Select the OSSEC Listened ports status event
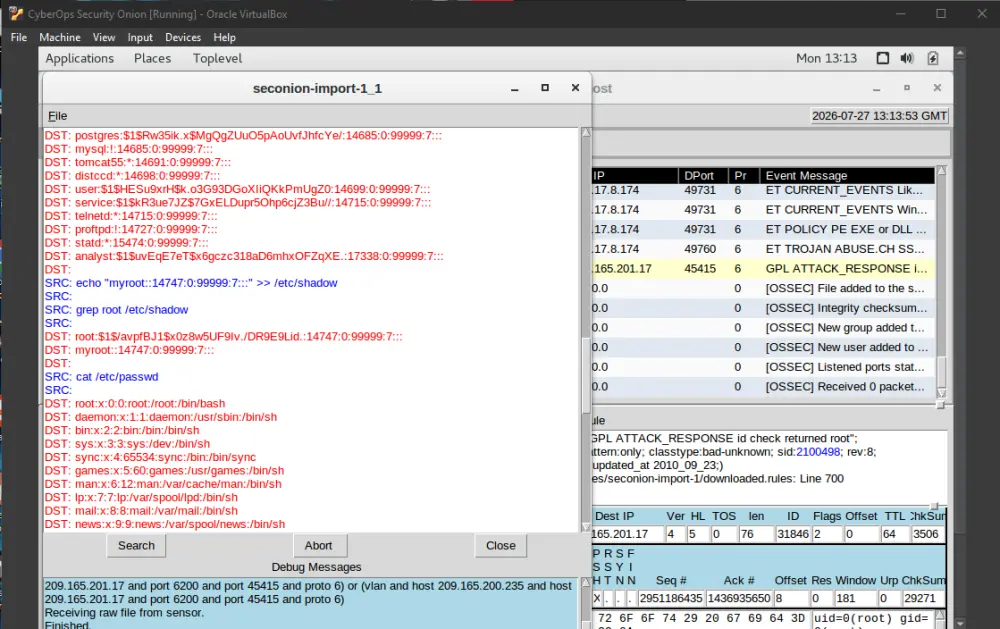This screenshot has width=1000, height=629. (763, 367)
